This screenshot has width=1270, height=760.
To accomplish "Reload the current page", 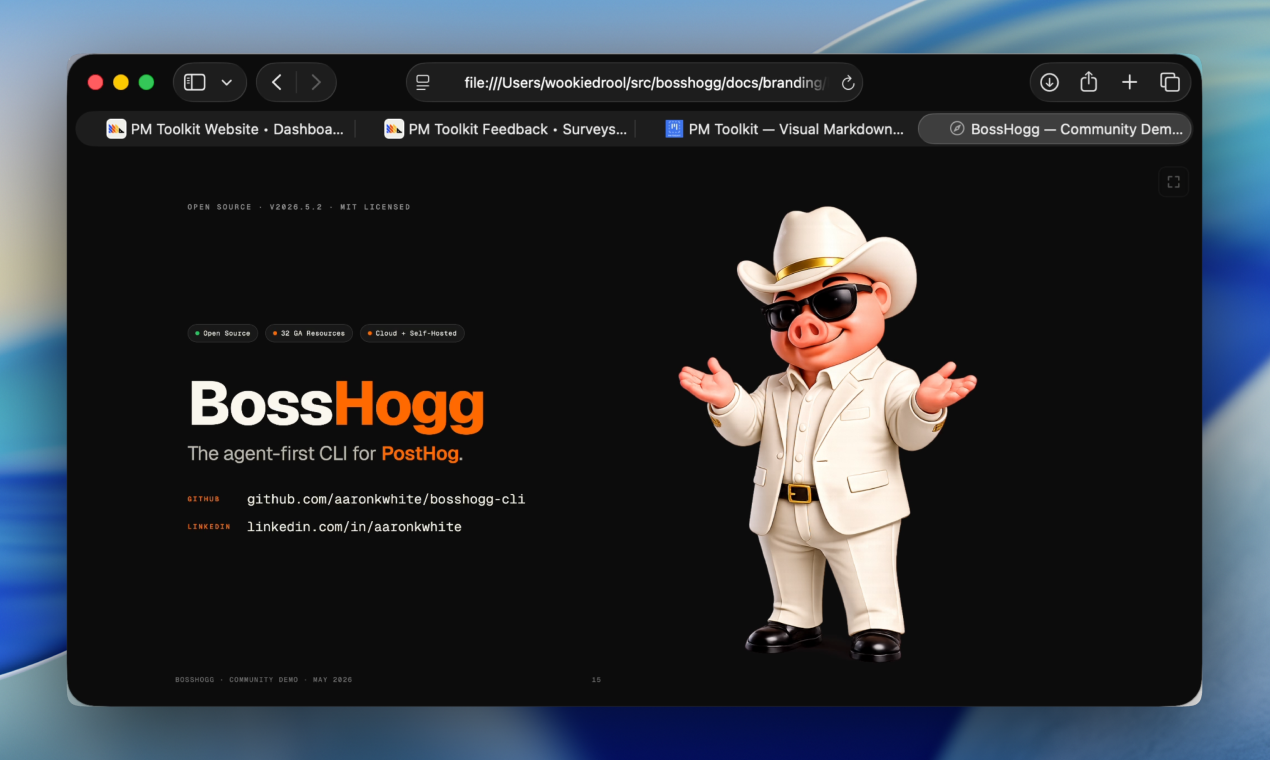I will tap(848, 83).
